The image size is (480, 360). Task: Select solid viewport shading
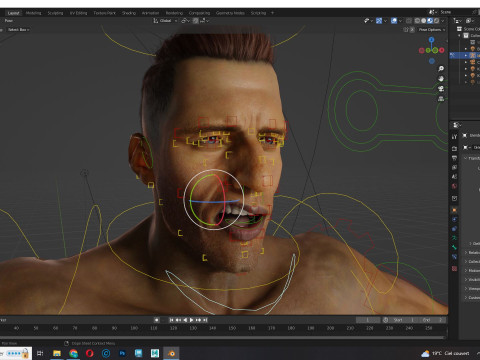(x=423, y=21)
